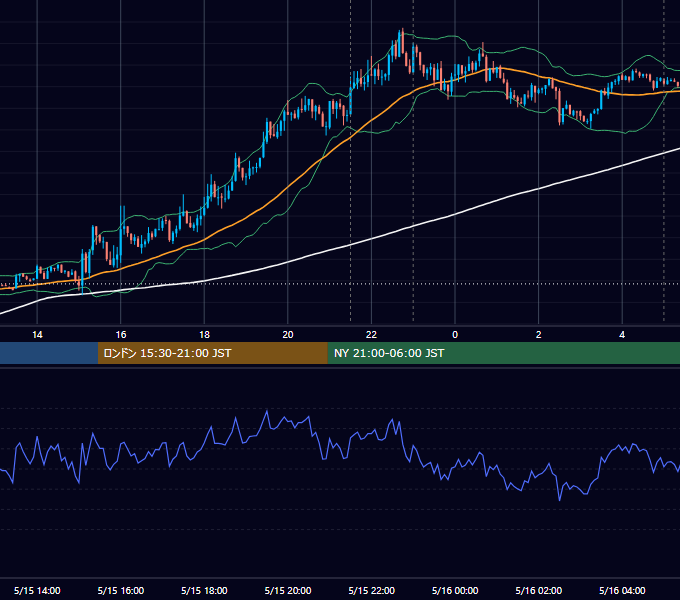680x600 pixels.
Task: Select the NY 21:00-06:00 JST session band
Action: pyautogui.click(x=503, y=353)
